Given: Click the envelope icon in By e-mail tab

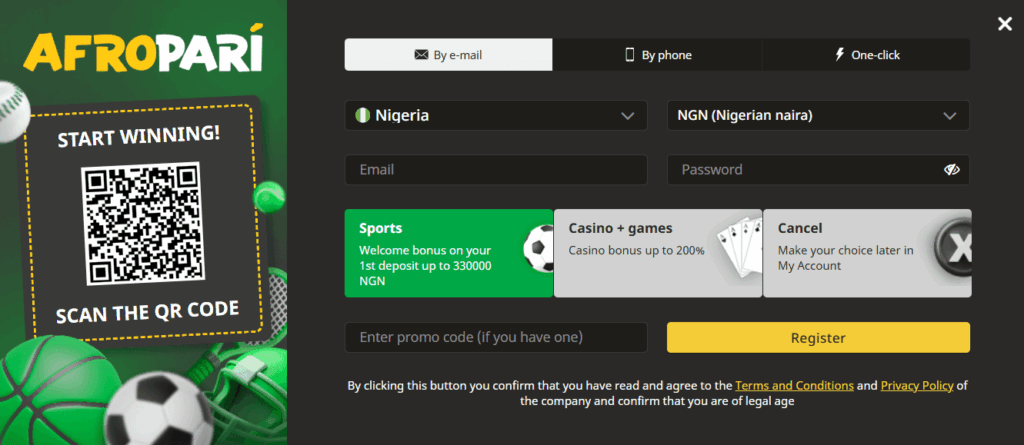Looking at the screenshot, I should (421, 55).
